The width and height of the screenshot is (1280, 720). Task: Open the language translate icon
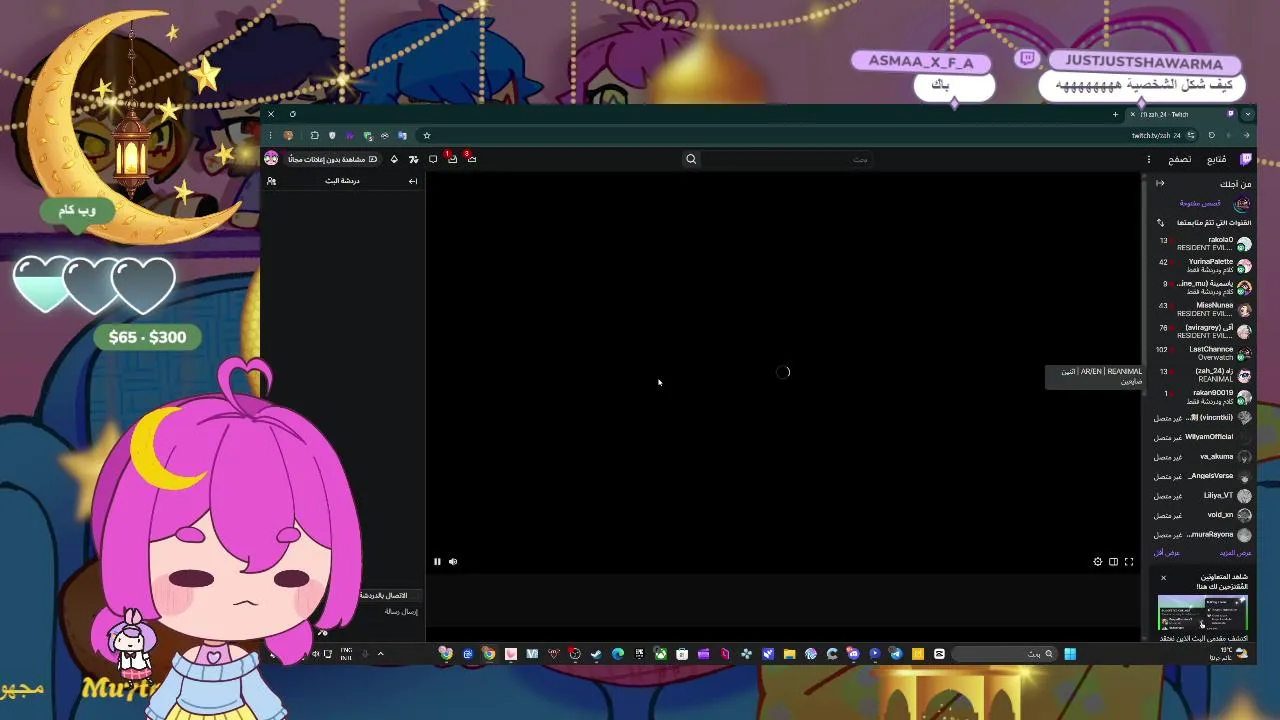pos(413,159)
